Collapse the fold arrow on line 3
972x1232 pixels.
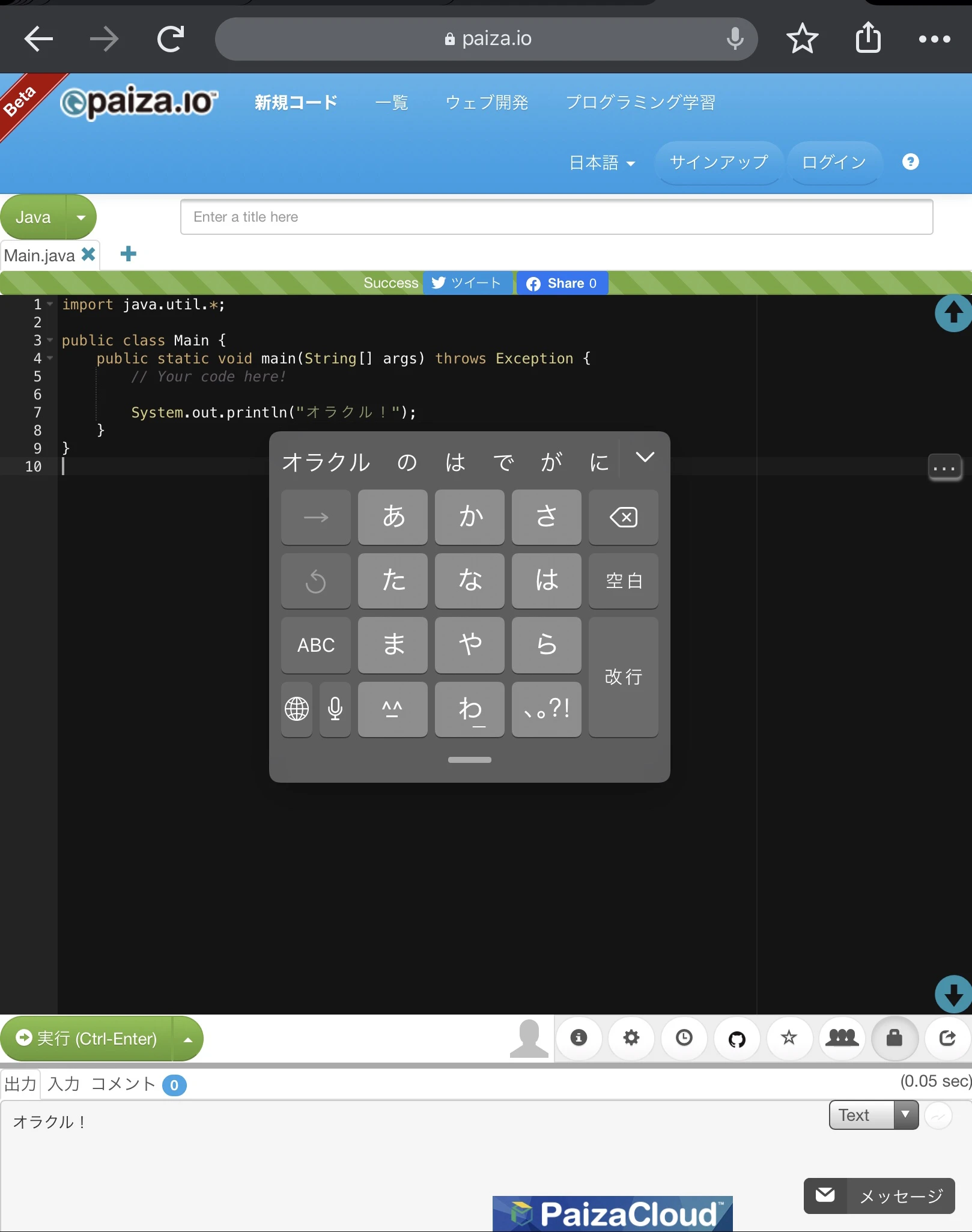click(x=50, y=340)
